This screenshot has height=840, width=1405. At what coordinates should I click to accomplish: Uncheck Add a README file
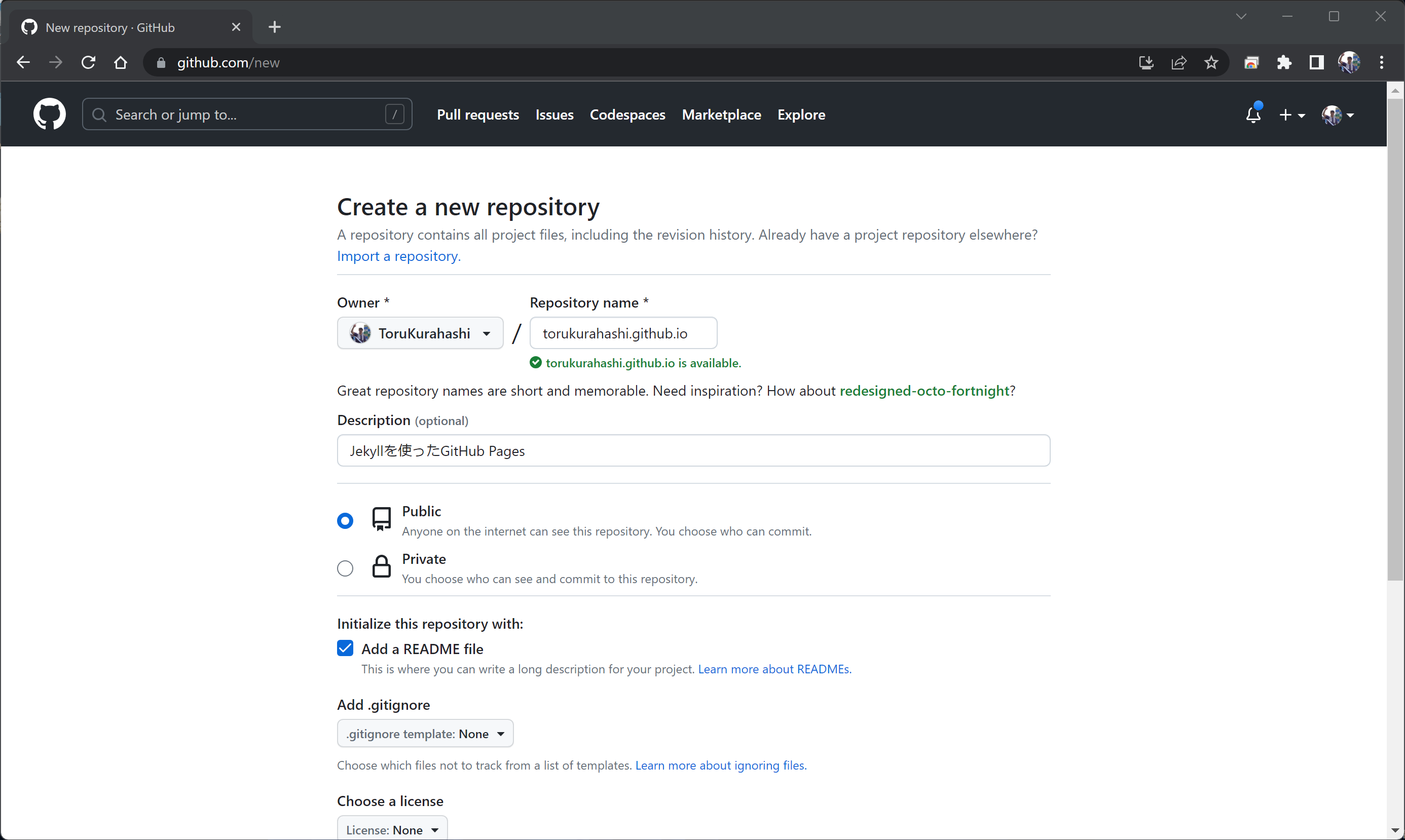tap(345, 648)
